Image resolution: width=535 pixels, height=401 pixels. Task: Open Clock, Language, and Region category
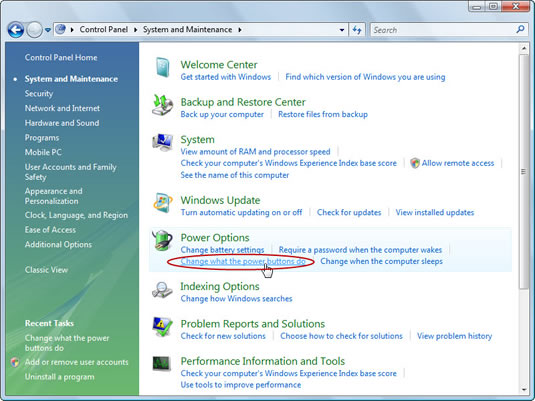point(76,215)
